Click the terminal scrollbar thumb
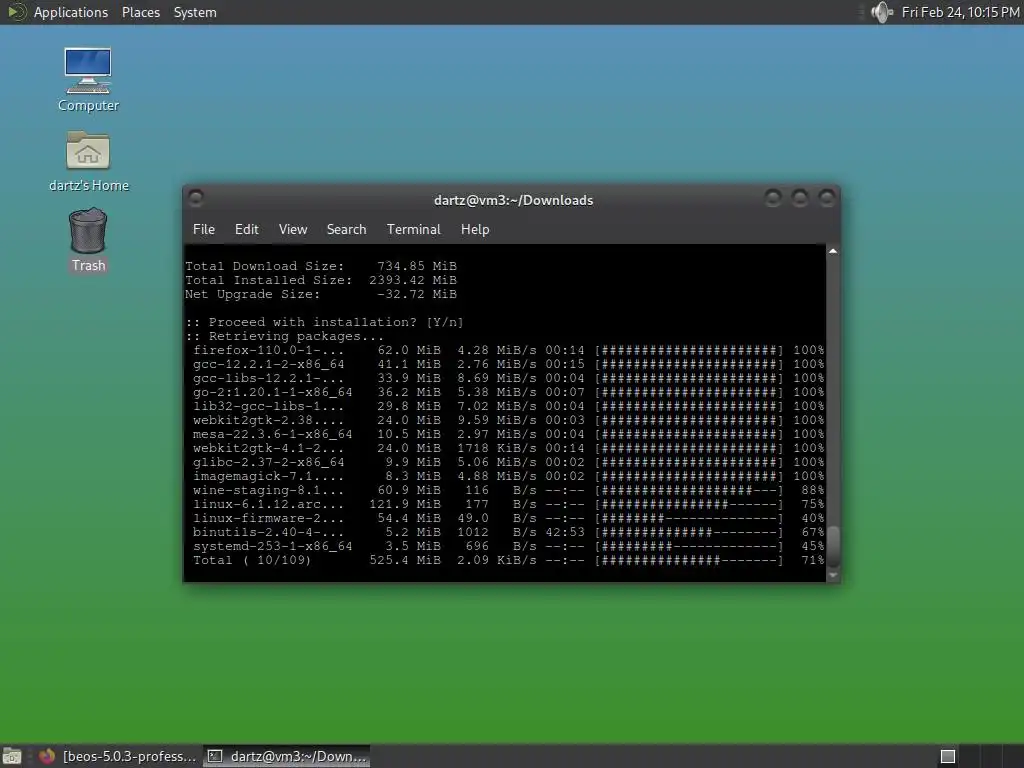 pos(833,546)
